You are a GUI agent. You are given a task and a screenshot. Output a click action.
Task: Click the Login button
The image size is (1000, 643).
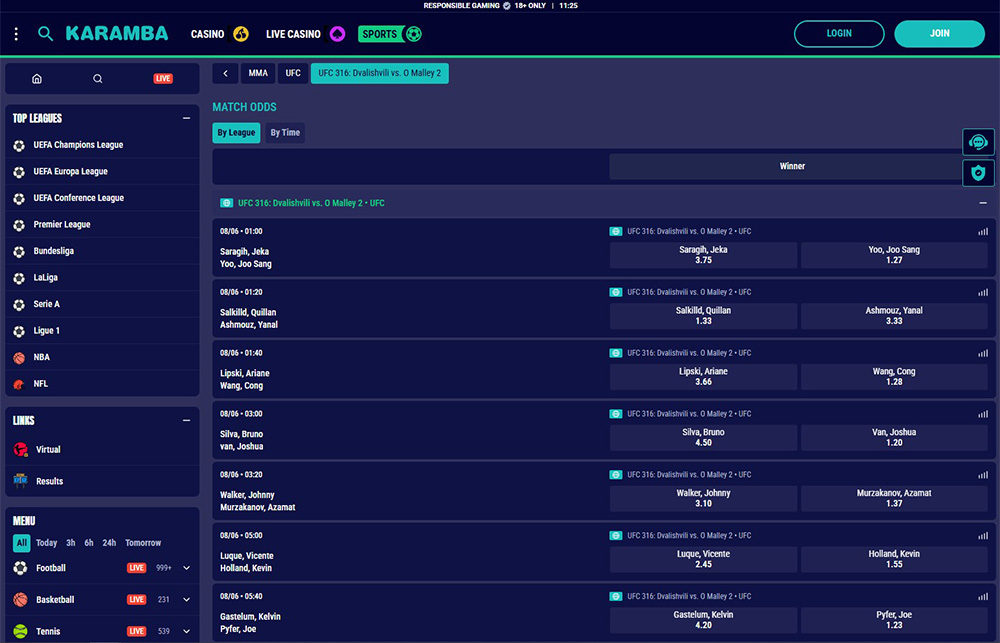coord(839,34)
